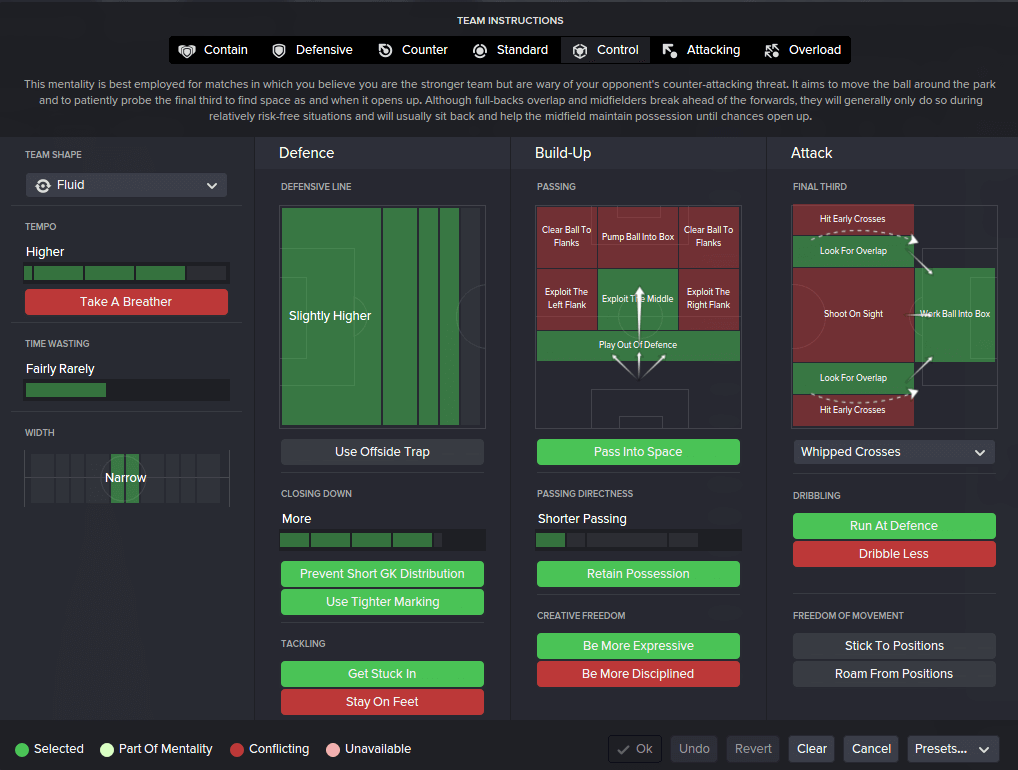Toggle Stay On Feet tackling
1018x770 pixels.
click(x=382, y=702)
